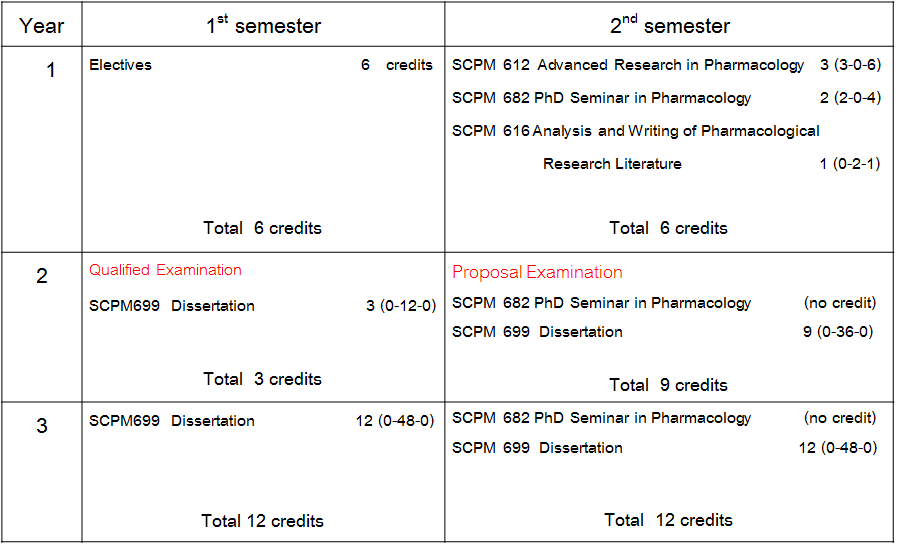This screenshot has height=547, width=899.
Task: Select year 3 first semester SCPM699 Dissertation
Action: pos(172,421)
